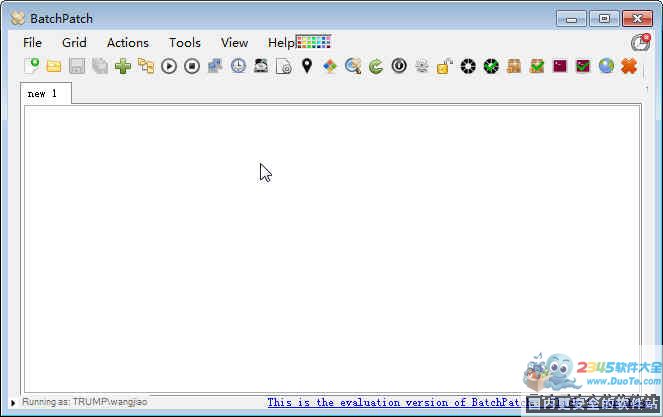The image size is (663, 417).
Task: Click the maroon window with green checkmark
Action: coord(583,66)
